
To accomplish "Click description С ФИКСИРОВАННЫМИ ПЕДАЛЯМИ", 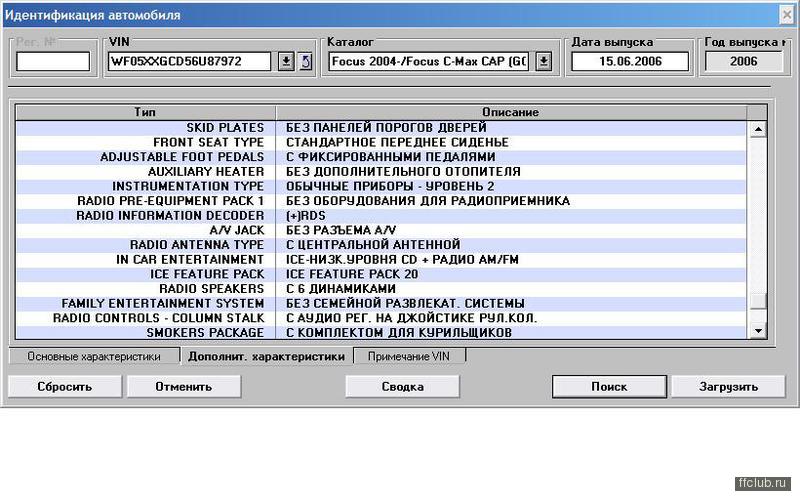I will tap(390, 157).
